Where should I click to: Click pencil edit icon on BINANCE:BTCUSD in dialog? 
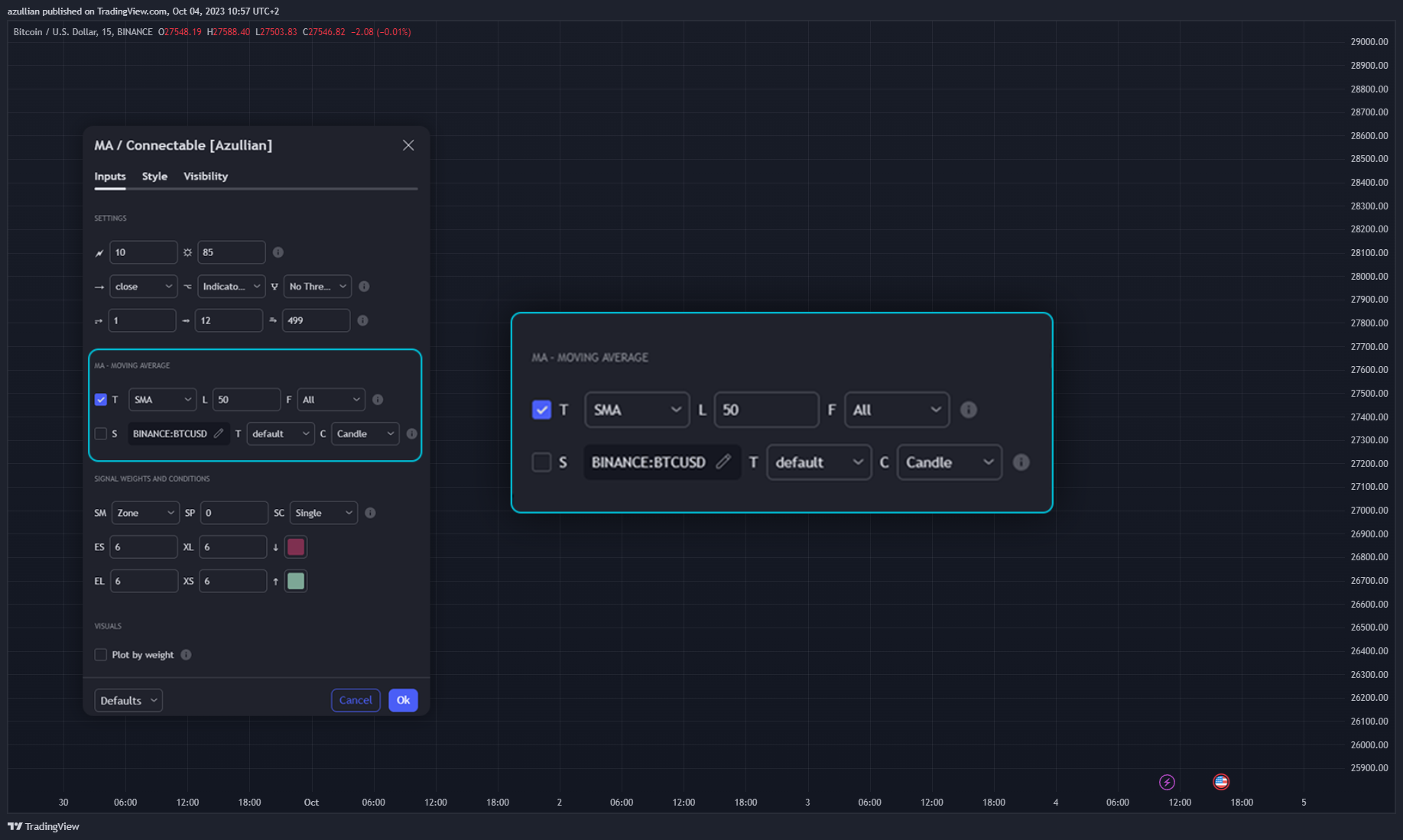pyautogui.click(x=219, y=433)
